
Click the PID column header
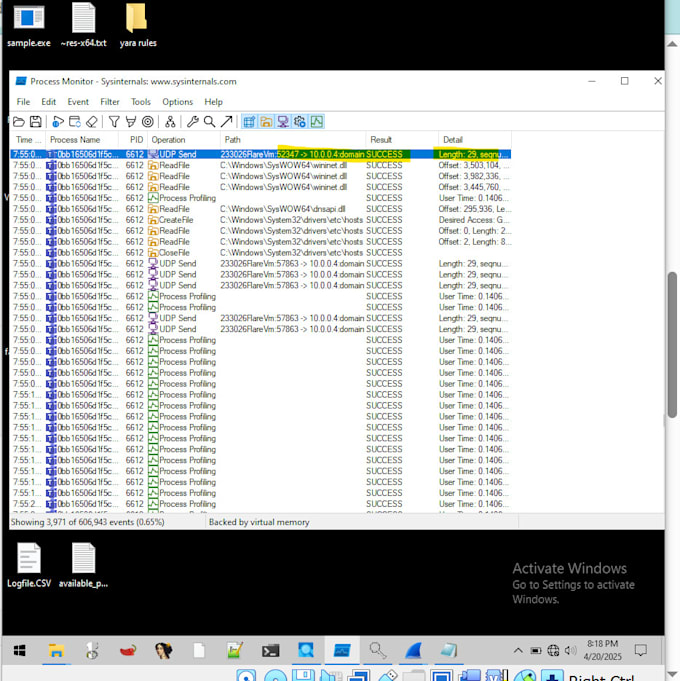[x=133, y=140]
